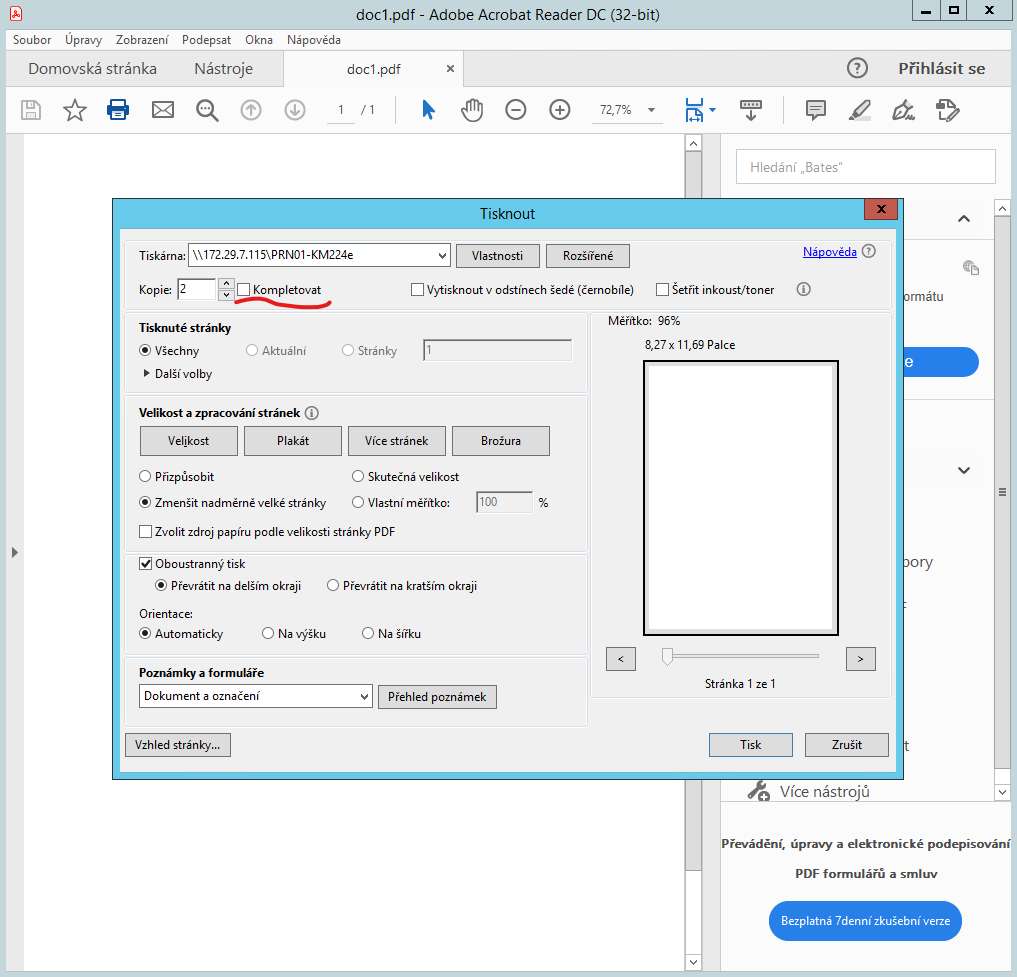The image size is (1017, 977).
Task: Expand right panel section with down chevron
Action: tap(964, 470)
